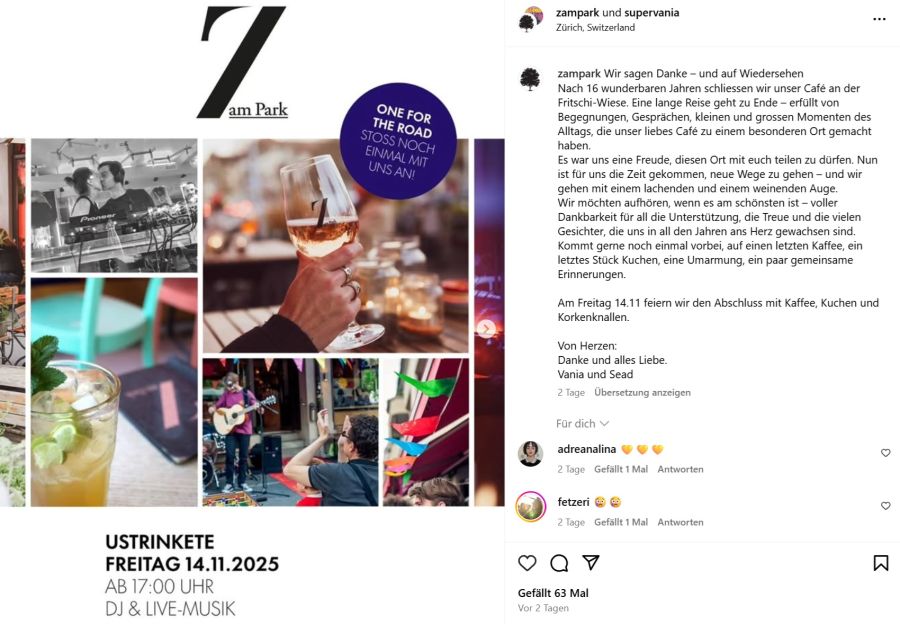Image resolution: width=900 pixels, height=624 pixels.
Task: Open the fetzeri username link
Action: [x=573, y=502]
